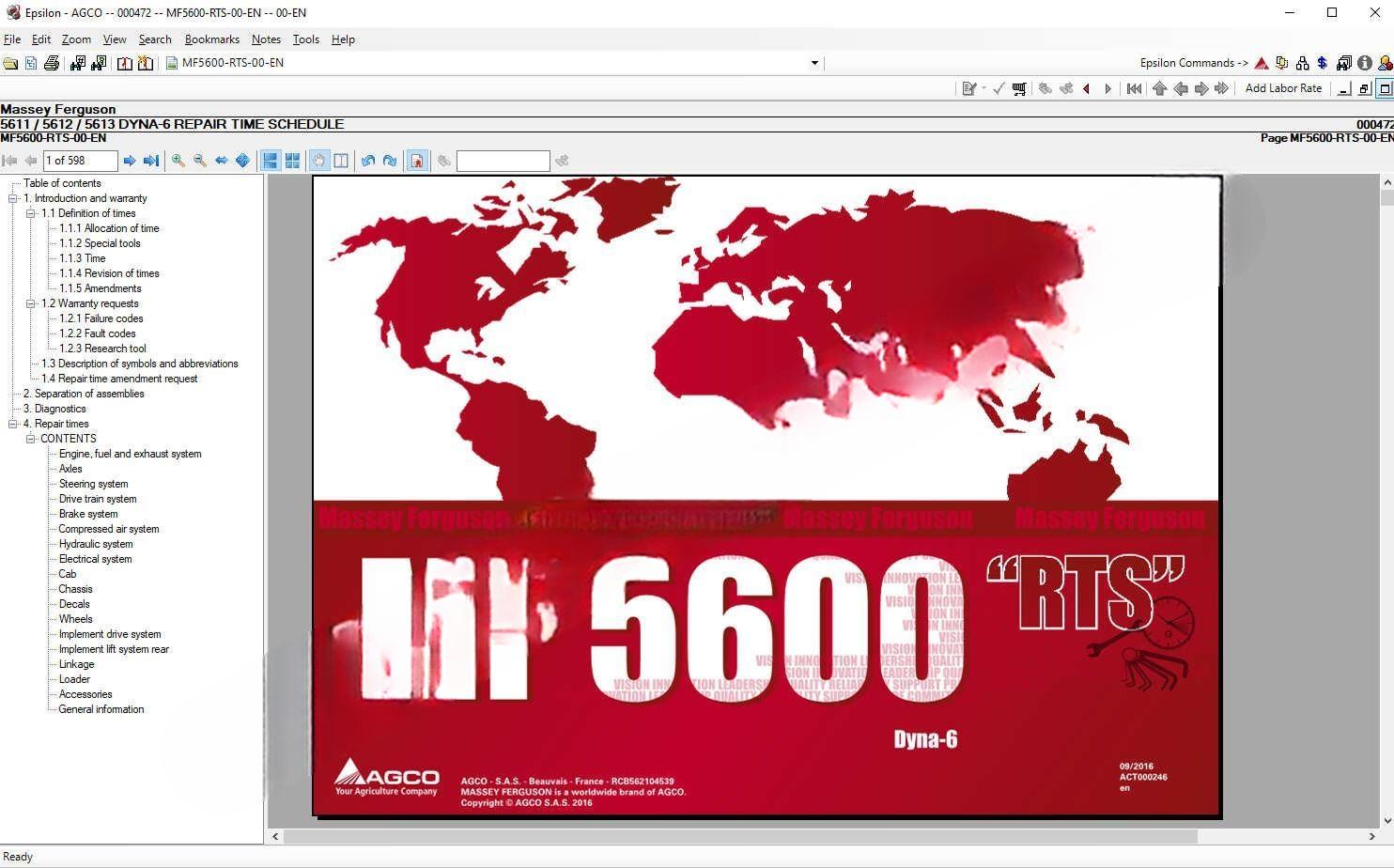
Task: Open Table of contents entry
Action: (x=62, y=183)
